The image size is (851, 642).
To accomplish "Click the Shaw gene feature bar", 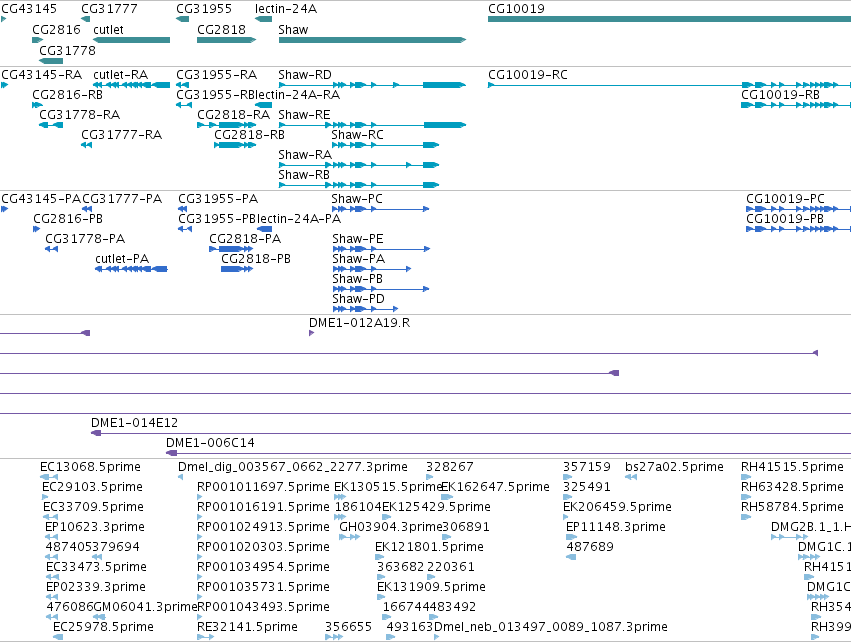I will tap(372, 40).
